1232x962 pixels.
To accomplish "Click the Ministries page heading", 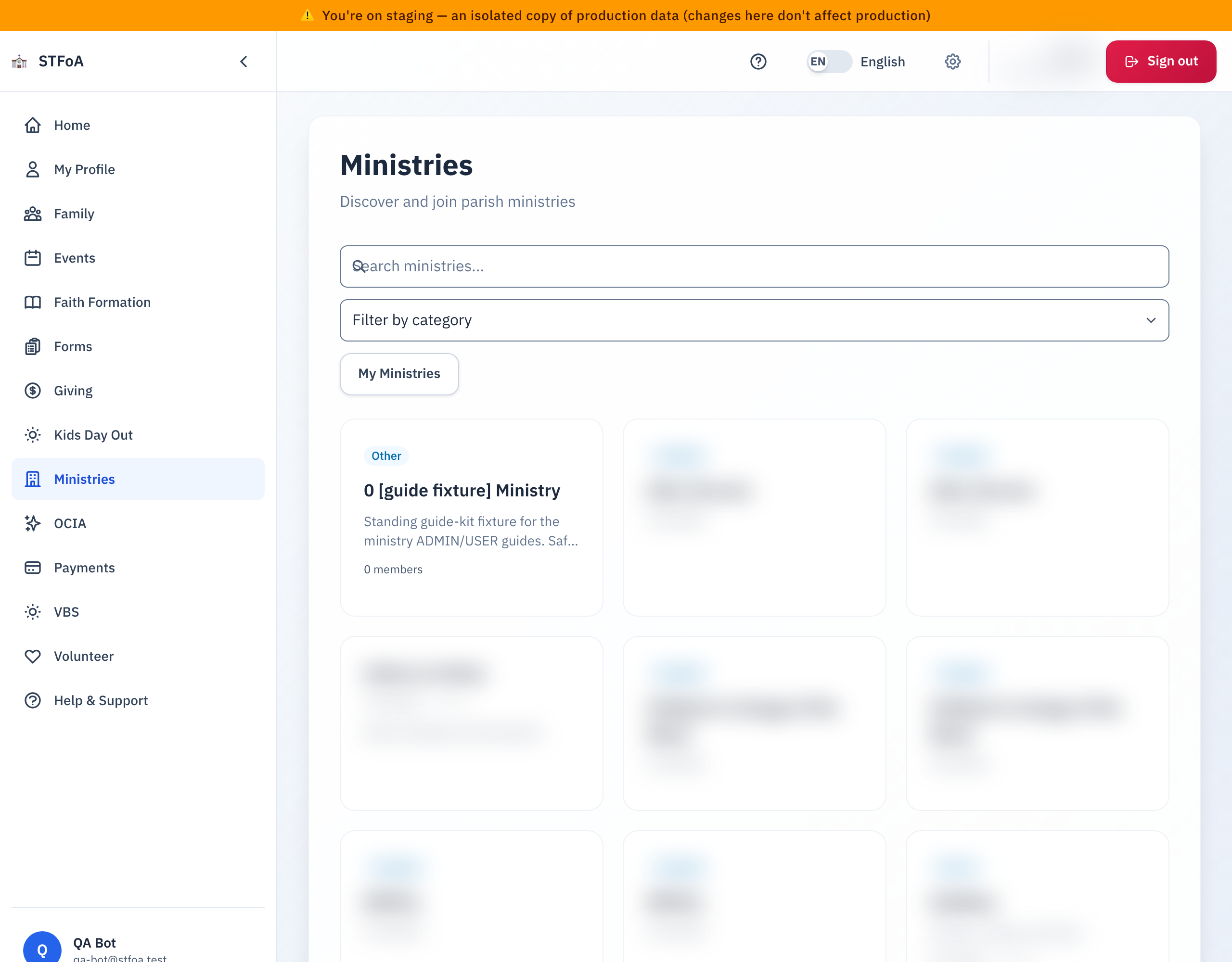I will [x=407, y=165].
